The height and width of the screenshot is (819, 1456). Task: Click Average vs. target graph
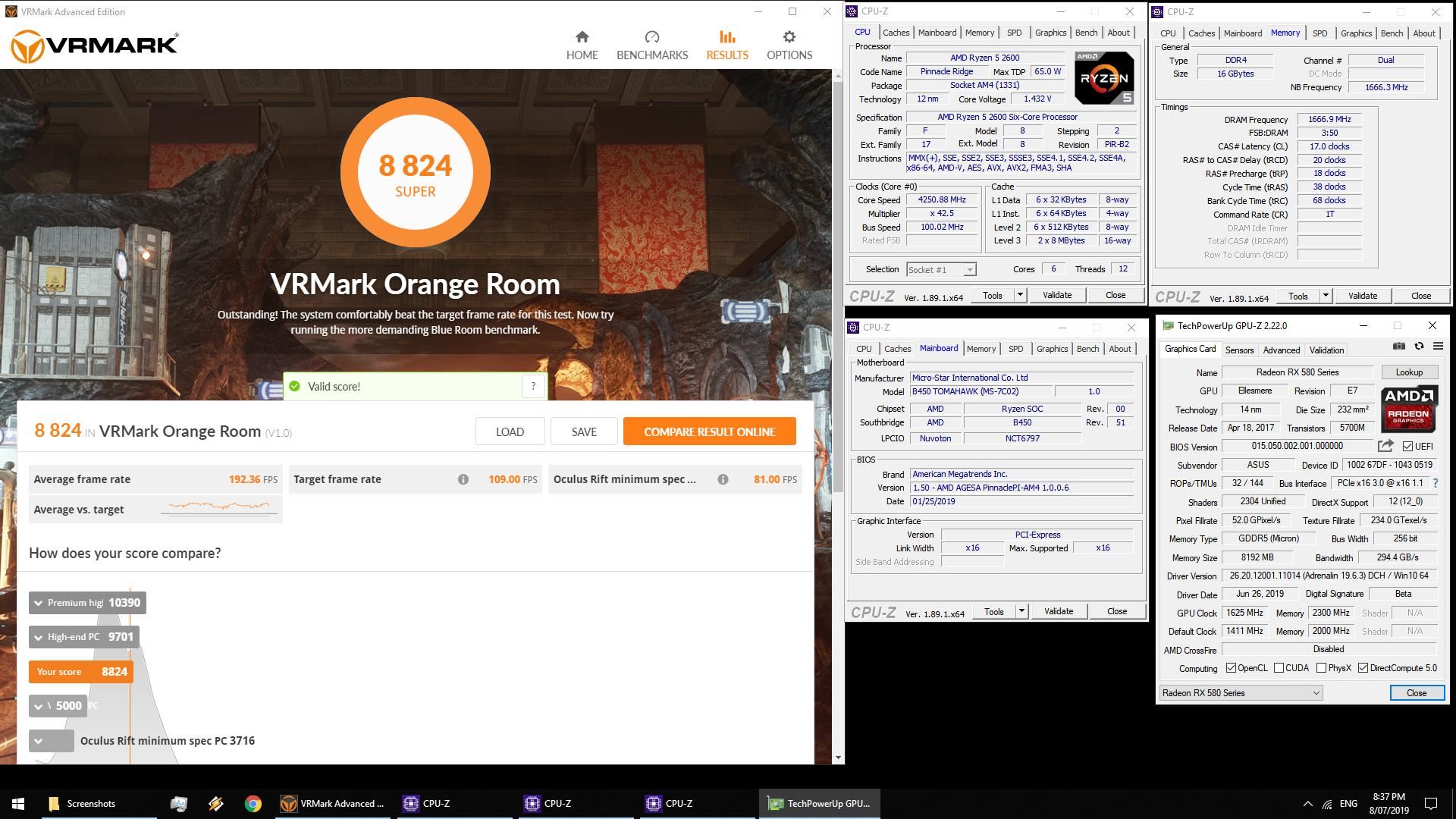(219, 507)
